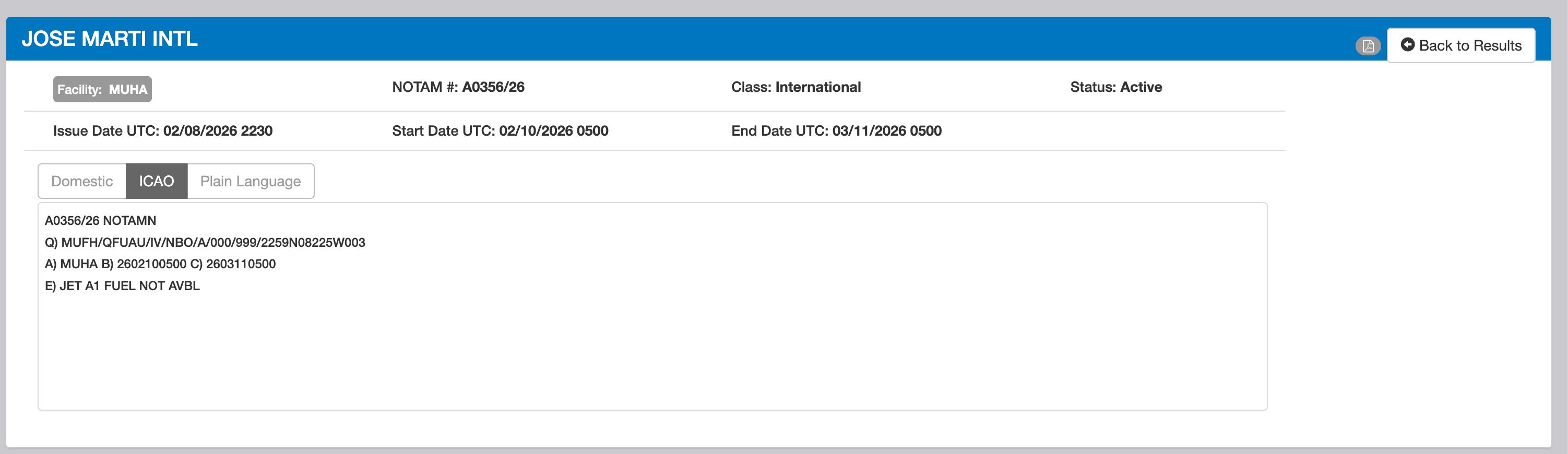
Task: Click the Issue Date UTC value
Action: pyautogui.click(x=217, y=131)
